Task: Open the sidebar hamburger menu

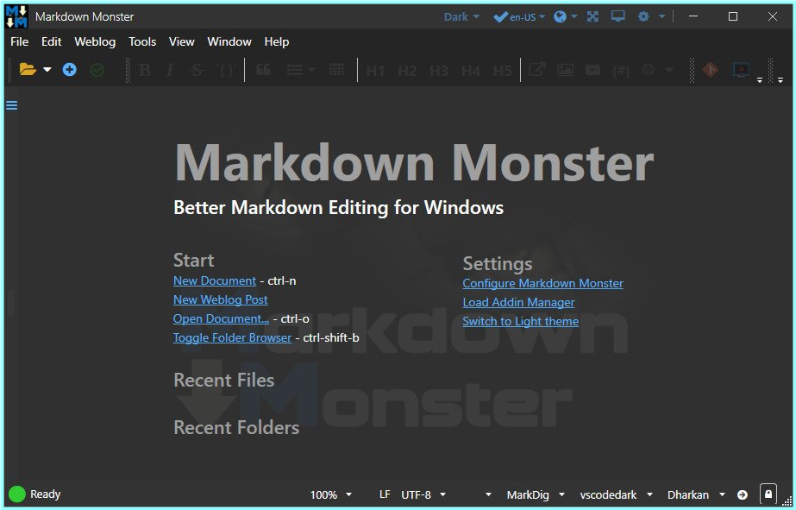Action: [x=12, y=105]
